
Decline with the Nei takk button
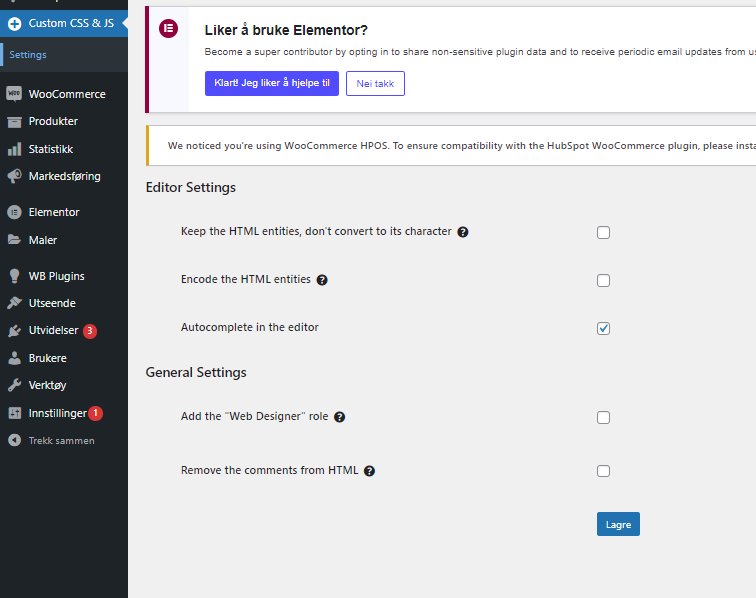tap(375, 83)
